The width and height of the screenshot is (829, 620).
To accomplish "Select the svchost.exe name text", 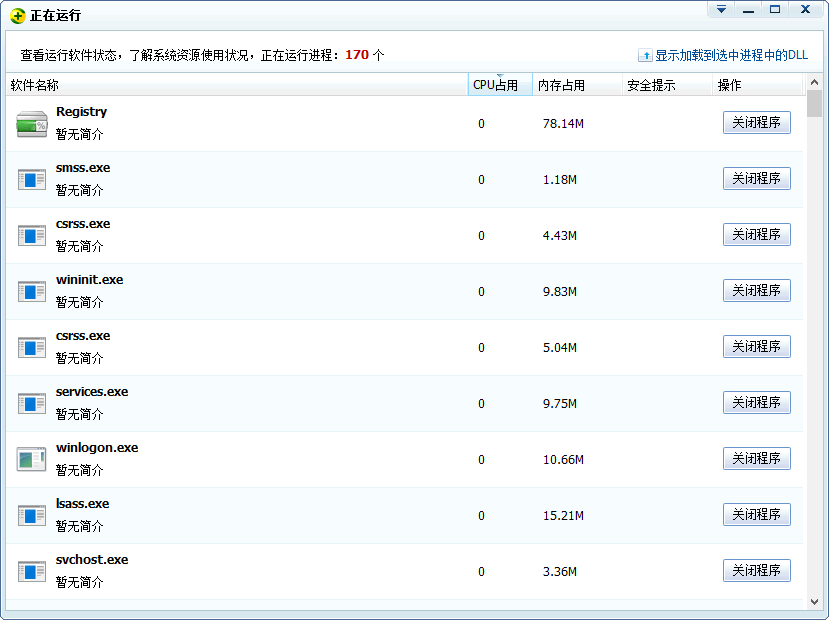I will point(92,560).
